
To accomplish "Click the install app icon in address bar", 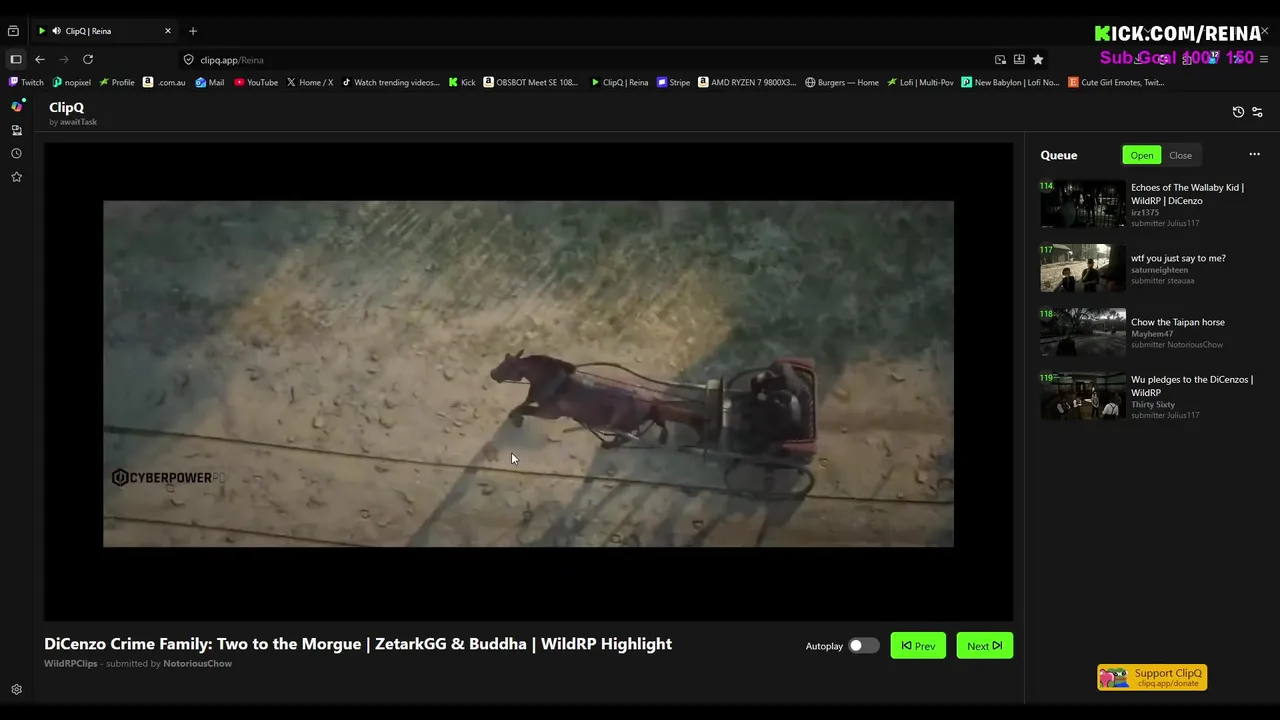I will (1019, 60).
